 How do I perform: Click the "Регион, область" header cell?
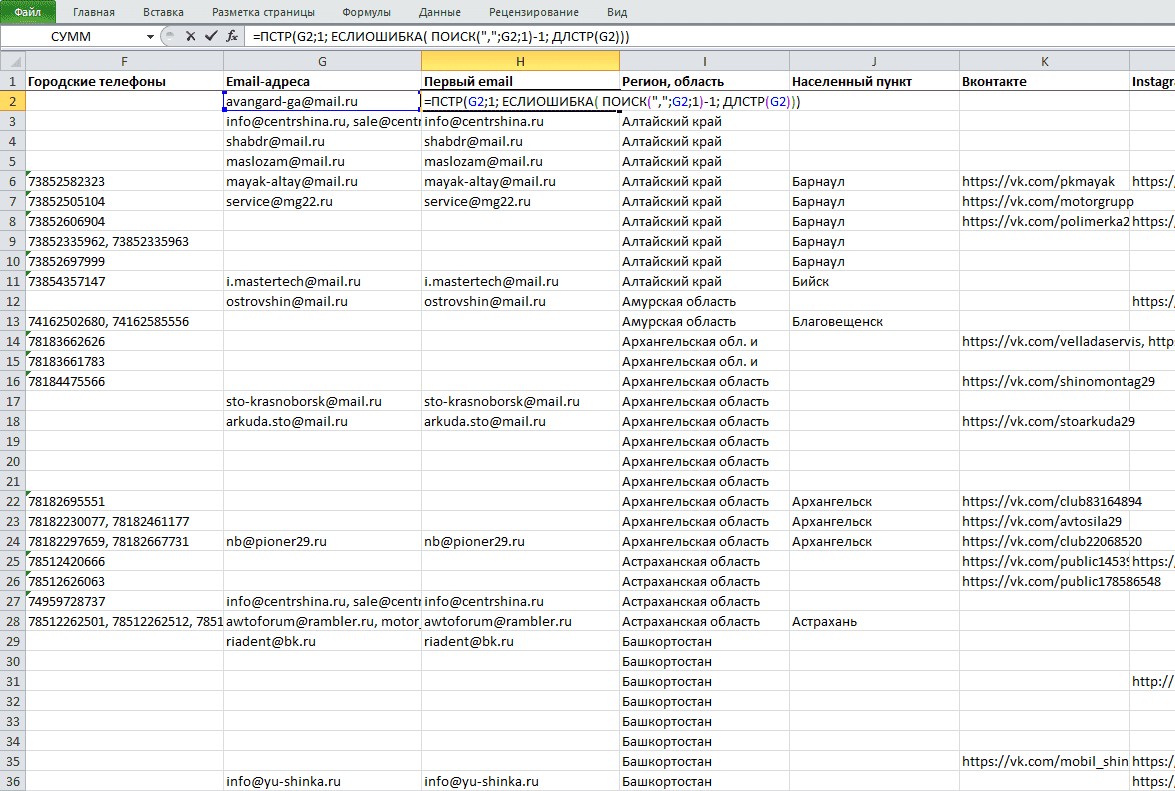click(x=704, y=81)
